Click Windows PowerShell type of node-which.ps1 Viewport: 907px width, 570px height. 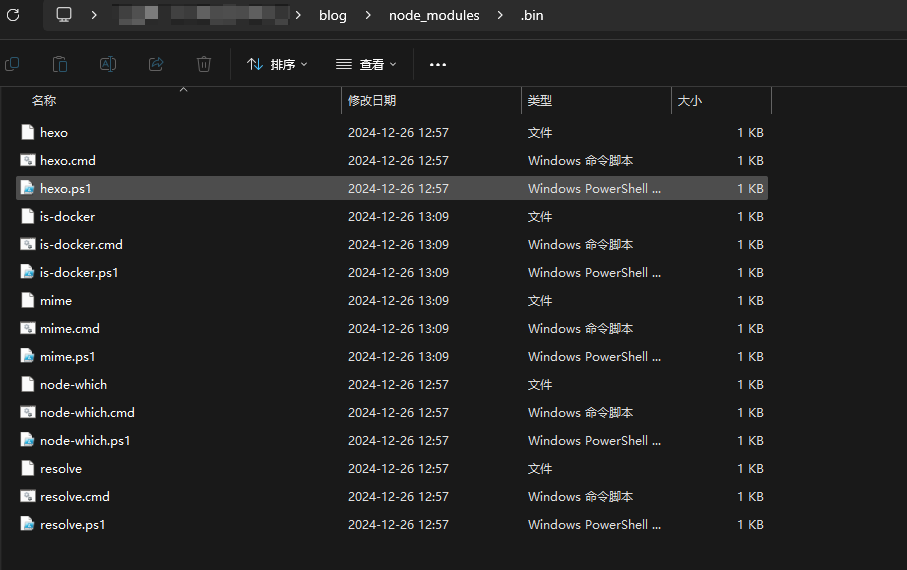point(594,440)
